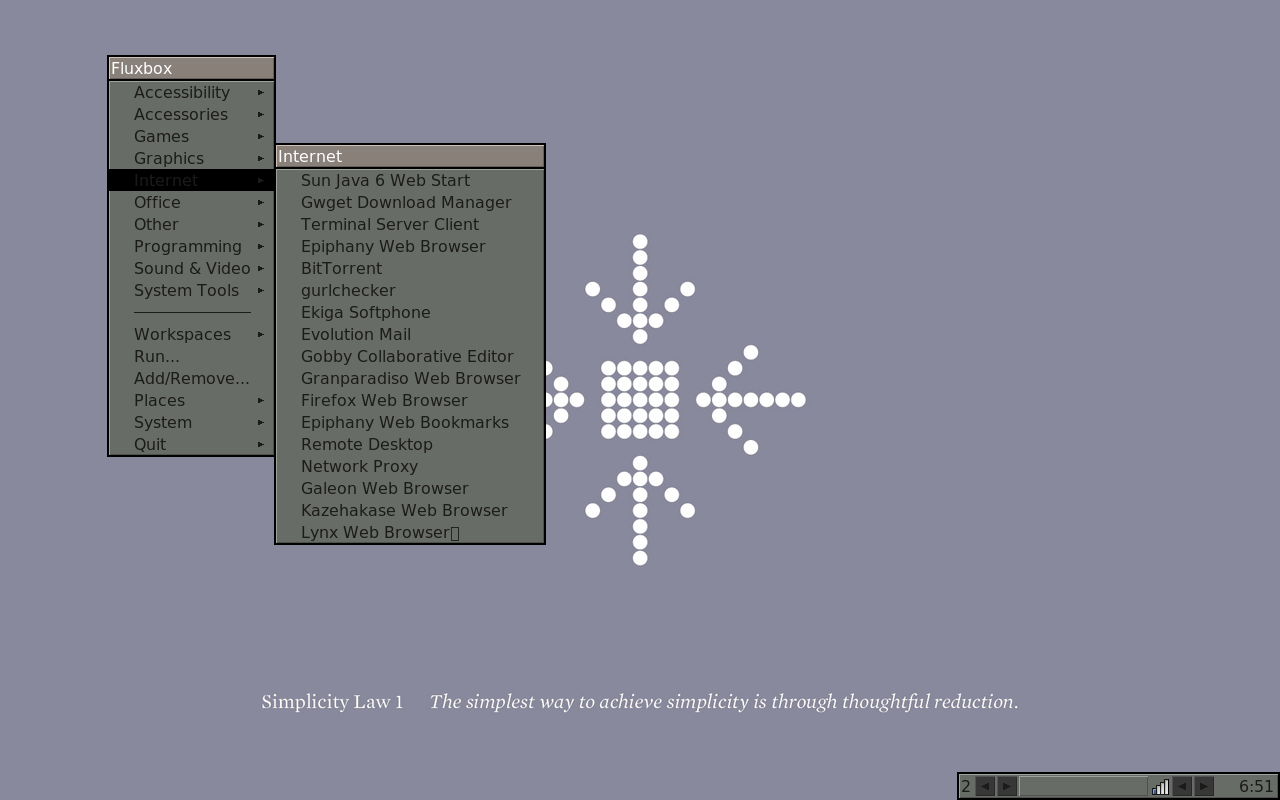Open the Accessibility submenu
Screen dimensions: 1280x800
tap(191, 92)
